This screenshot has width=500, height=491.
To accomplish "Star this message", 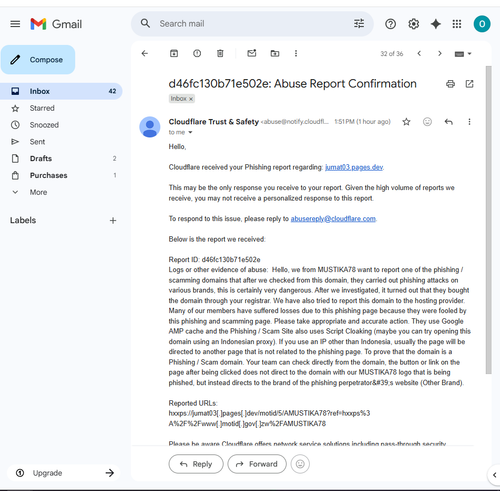I will point(406,122).
